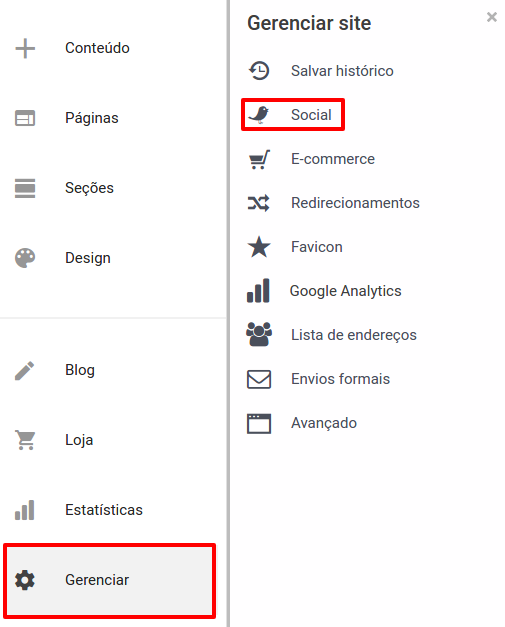Image resolution: width=505 pixels, height=627 pixels.
Task: Open the Páginas layout icon
Action: click(25, 118)
